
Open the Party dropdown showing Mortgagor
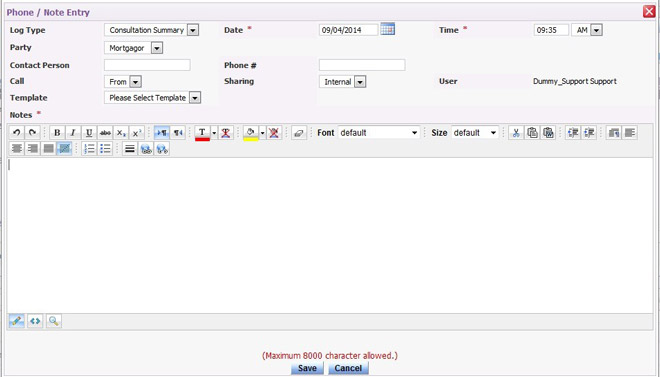point(133,48)
